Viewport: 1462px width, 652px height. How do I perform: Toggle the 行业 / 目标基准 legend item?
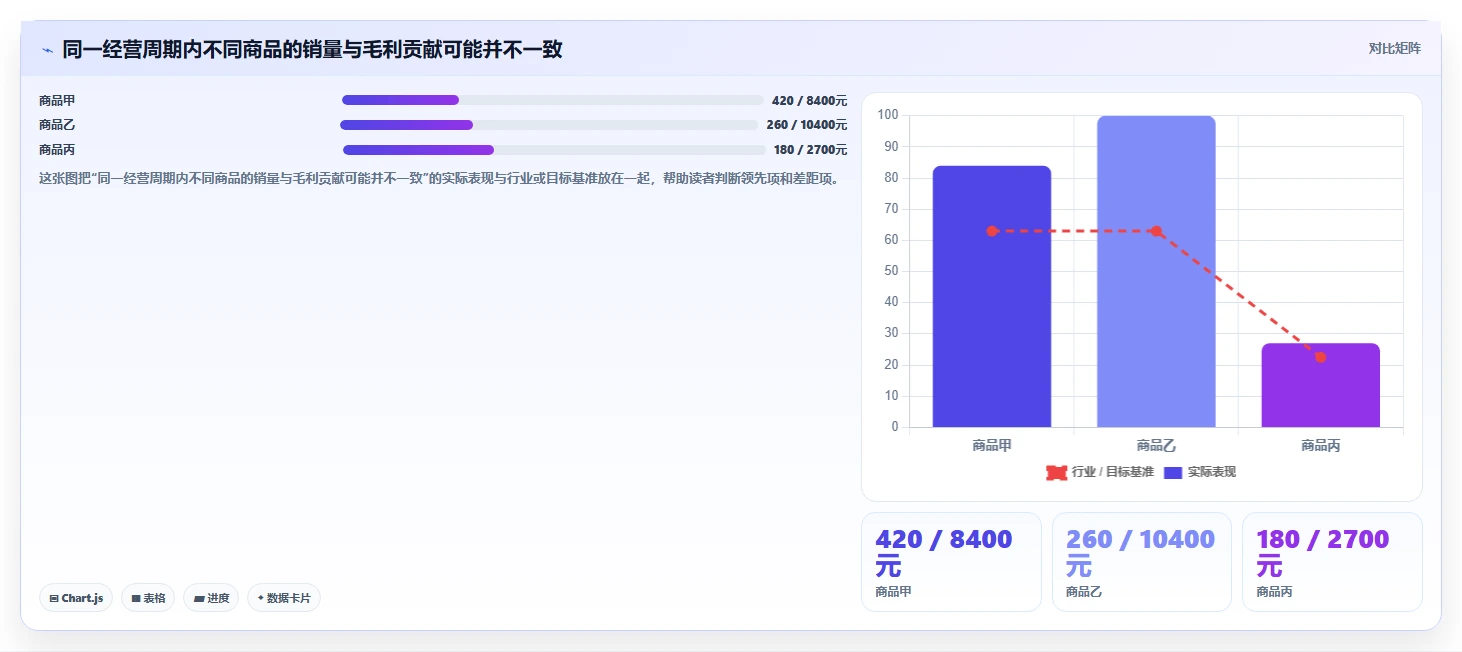click(1100, 472)
